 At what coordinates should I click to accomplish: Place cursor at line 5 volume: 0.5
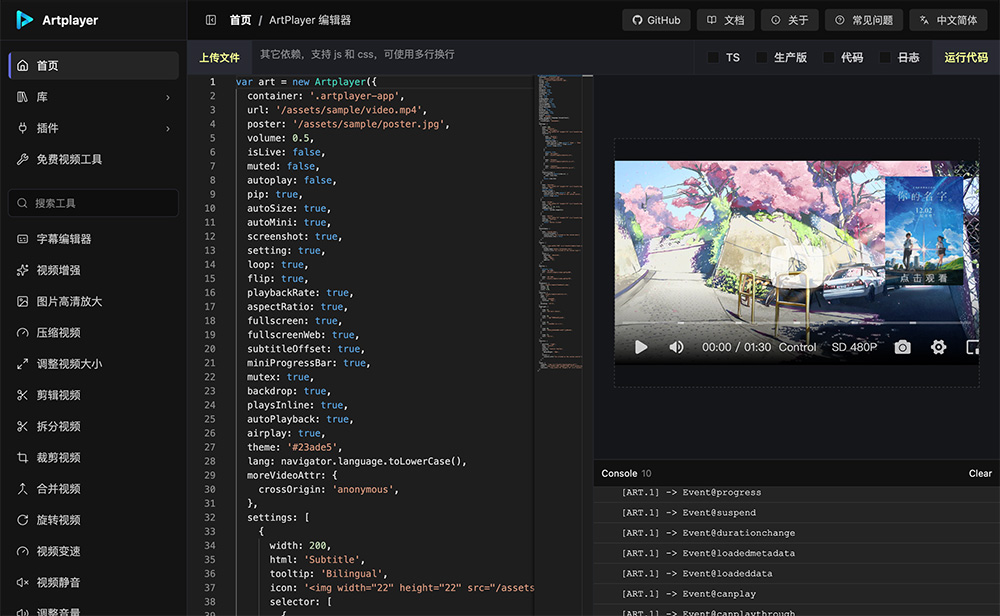pyautogui.click(x=281, y=138)
